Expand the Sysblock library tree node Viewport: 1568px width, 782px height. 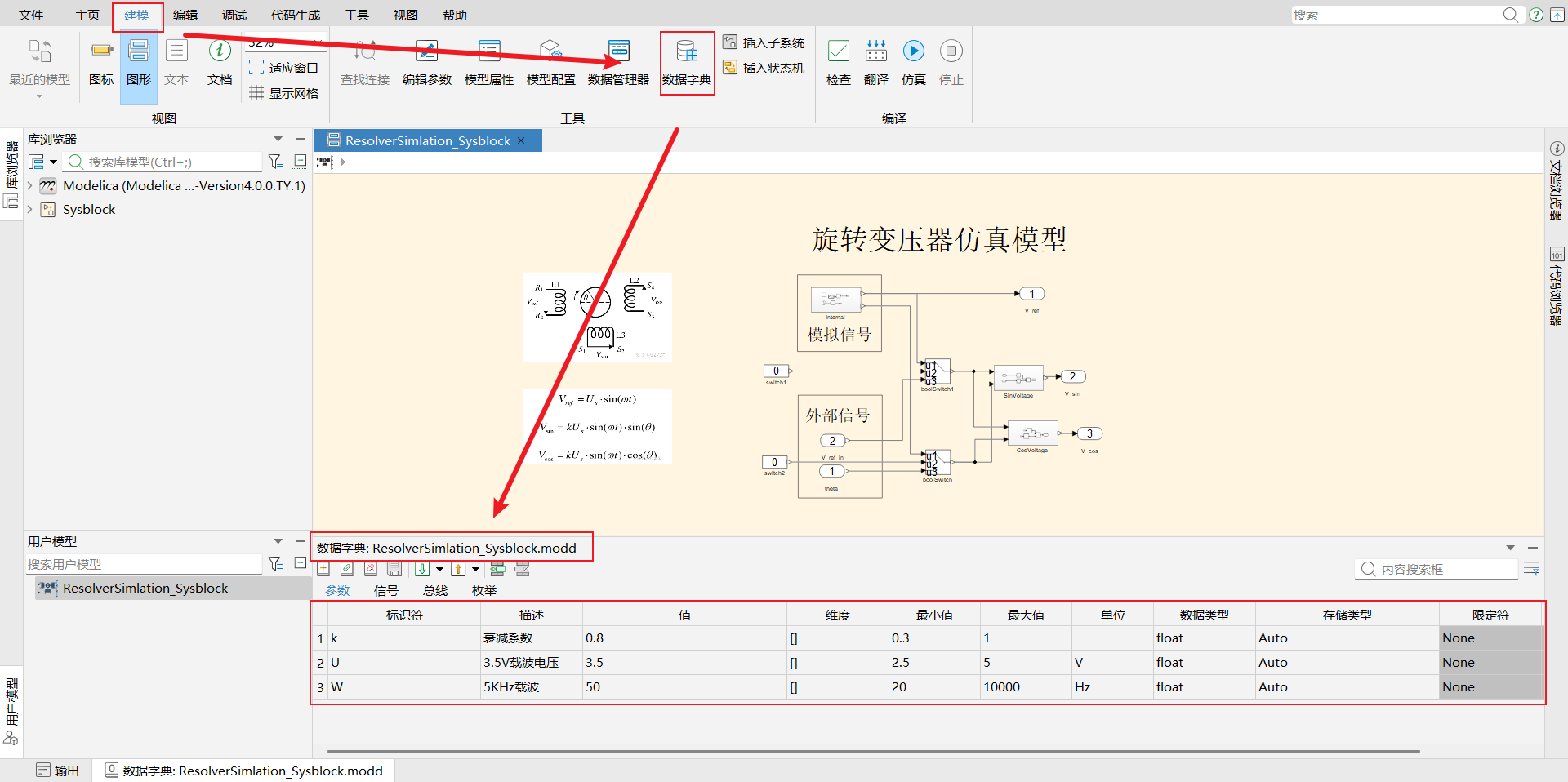coord(30,210)
